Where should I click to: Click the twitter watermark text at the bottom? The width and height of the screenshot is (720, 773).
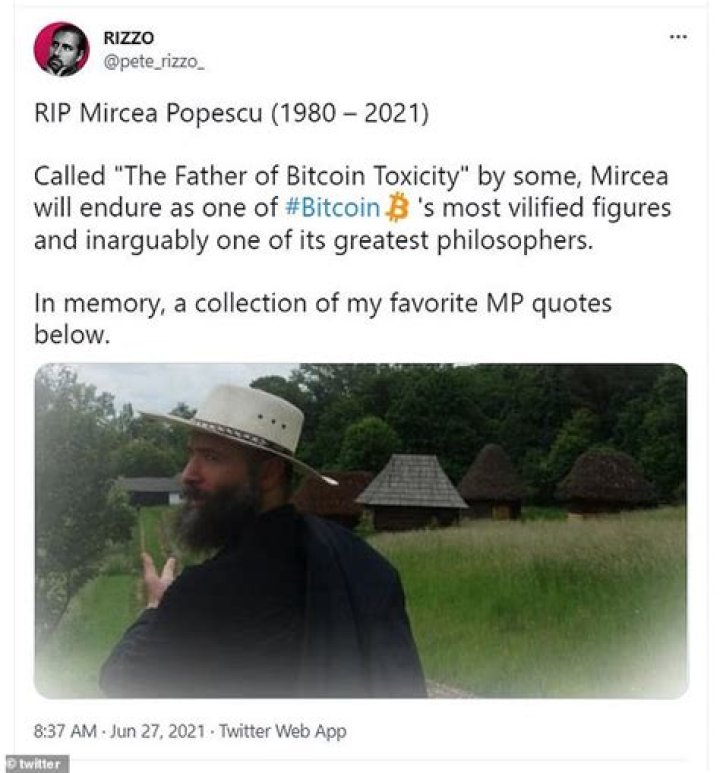(x=42, y=764)
